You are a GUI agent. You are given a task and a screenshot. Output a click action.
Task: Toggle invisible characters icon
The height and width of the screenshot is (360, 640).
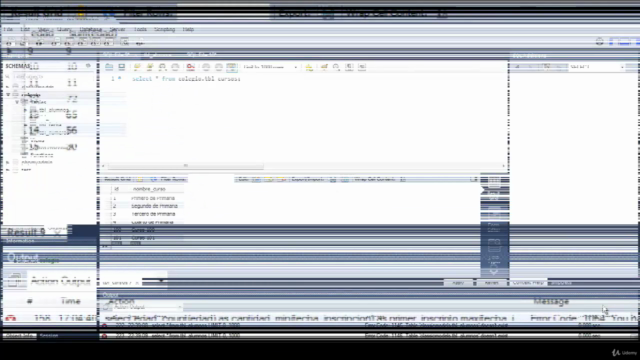click(x=349, y=67)
